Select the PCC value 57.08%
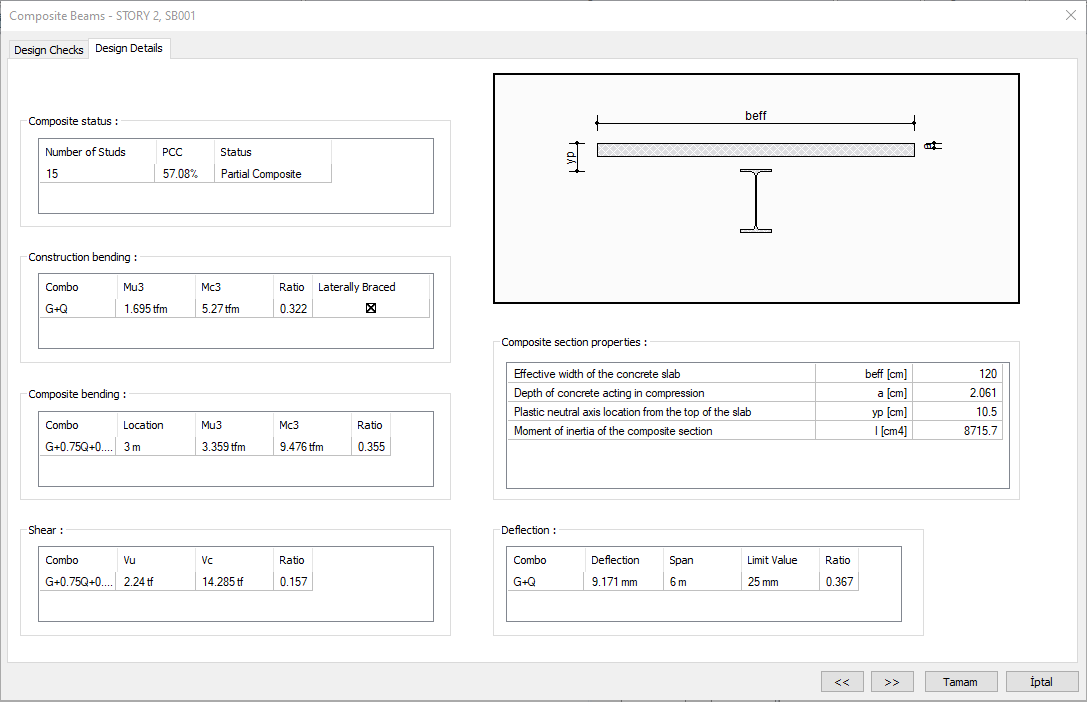The image size is (1087, 702). tap(181, 174)
